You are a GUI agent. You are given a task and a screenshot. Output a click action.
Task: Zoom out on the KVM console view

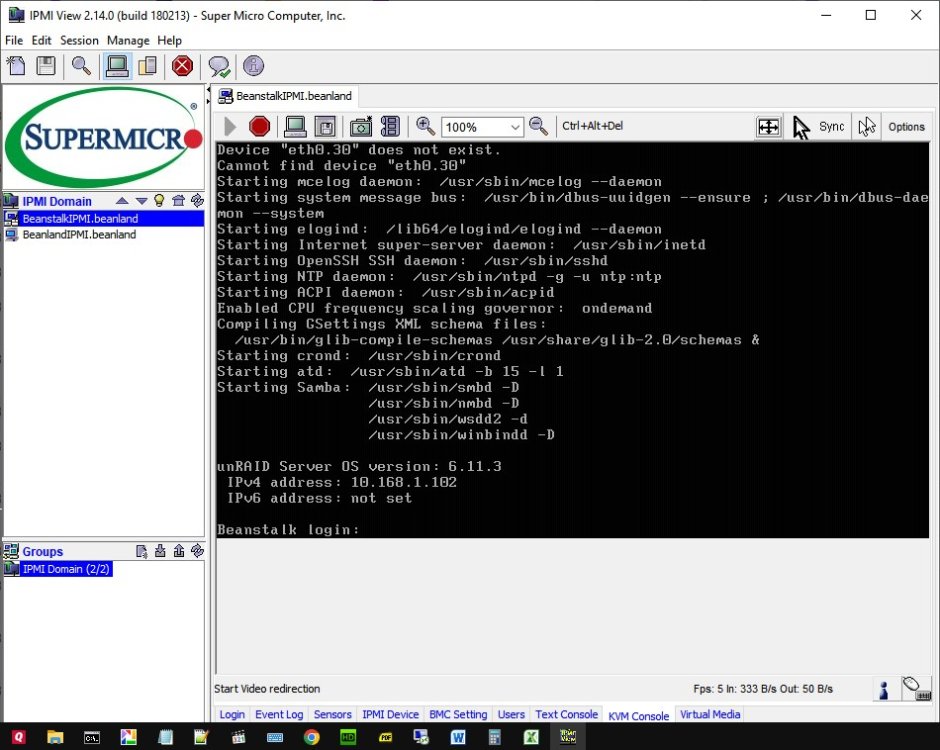538,126
